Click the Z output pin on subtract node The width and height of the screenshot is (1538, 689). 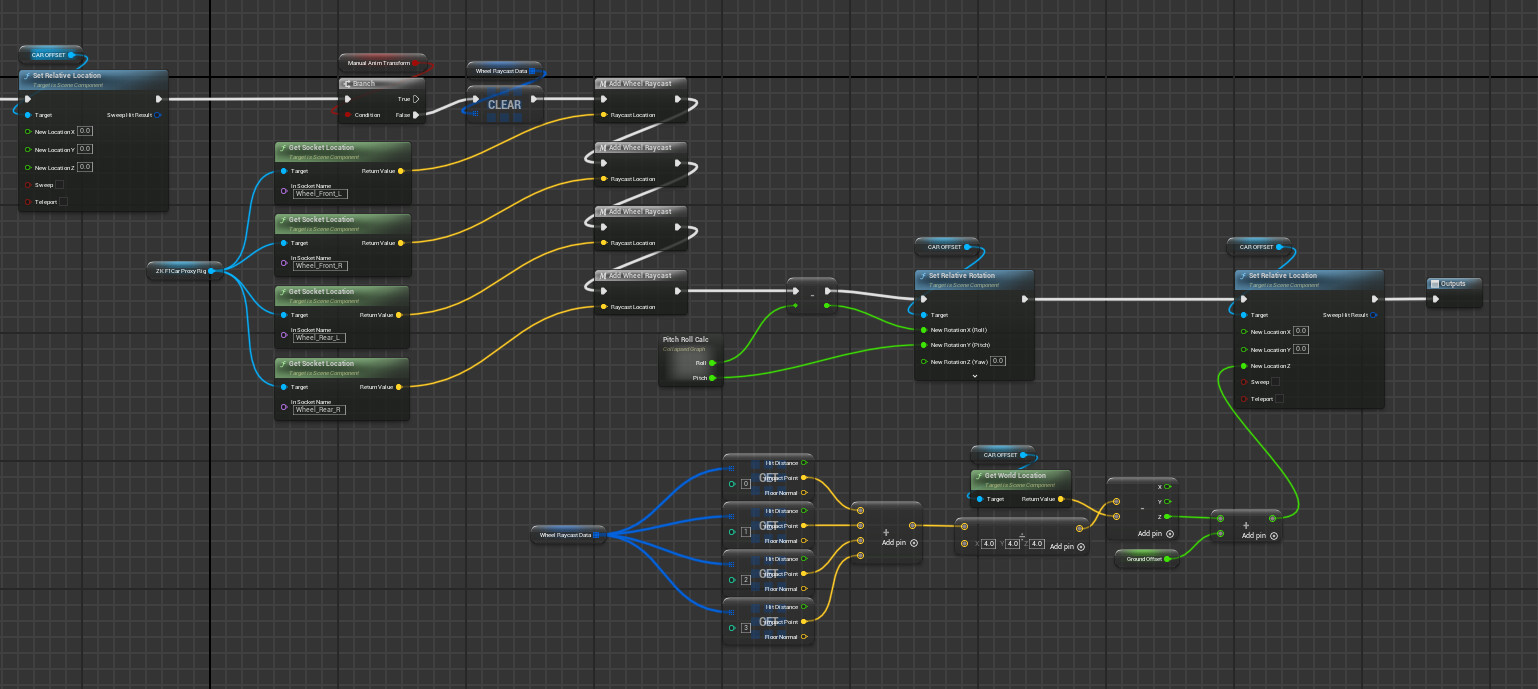coord(1167,517)
